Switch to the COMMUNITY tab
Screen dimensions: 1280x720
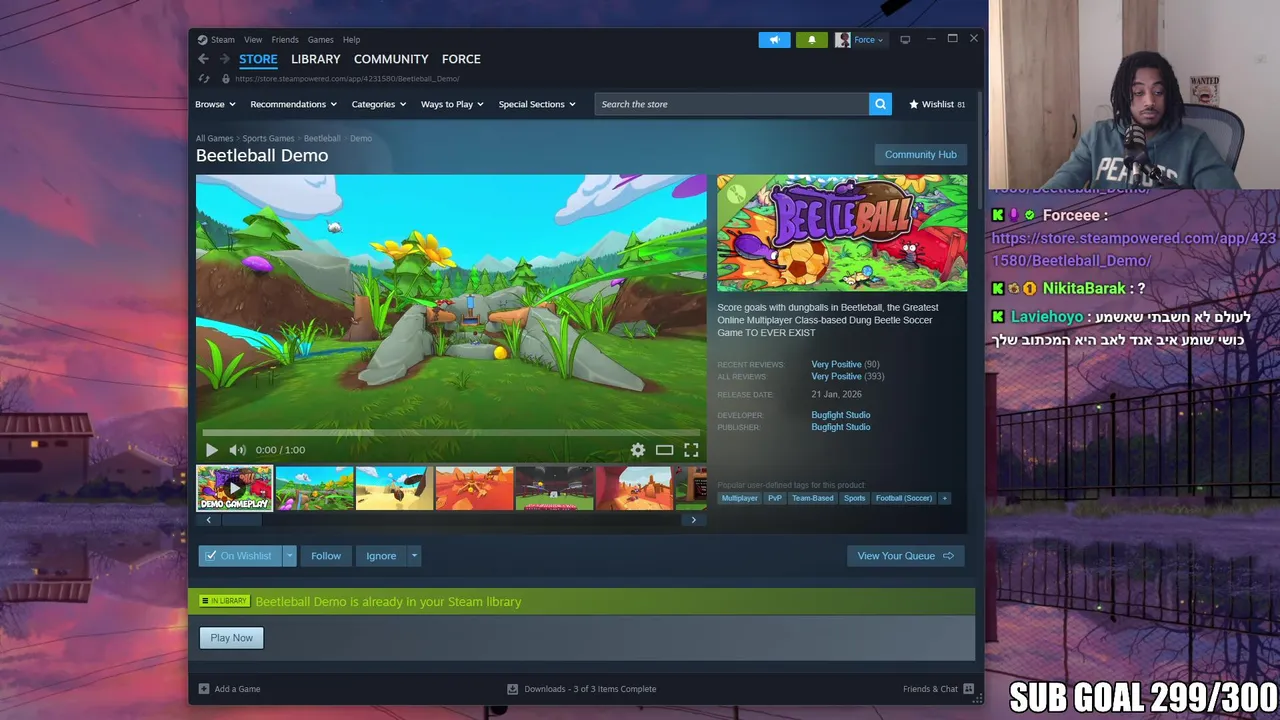391,59
